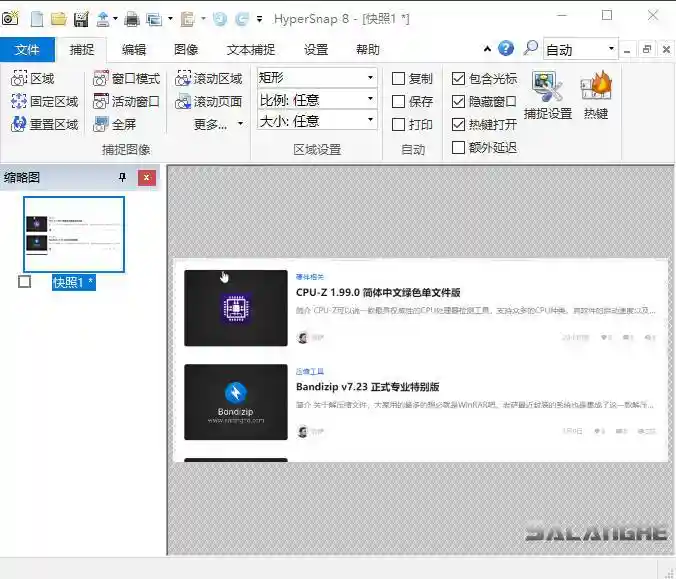Enable the Save (保存) checkbox
This screenshot has height=579, width=676.
pos(398,101)
